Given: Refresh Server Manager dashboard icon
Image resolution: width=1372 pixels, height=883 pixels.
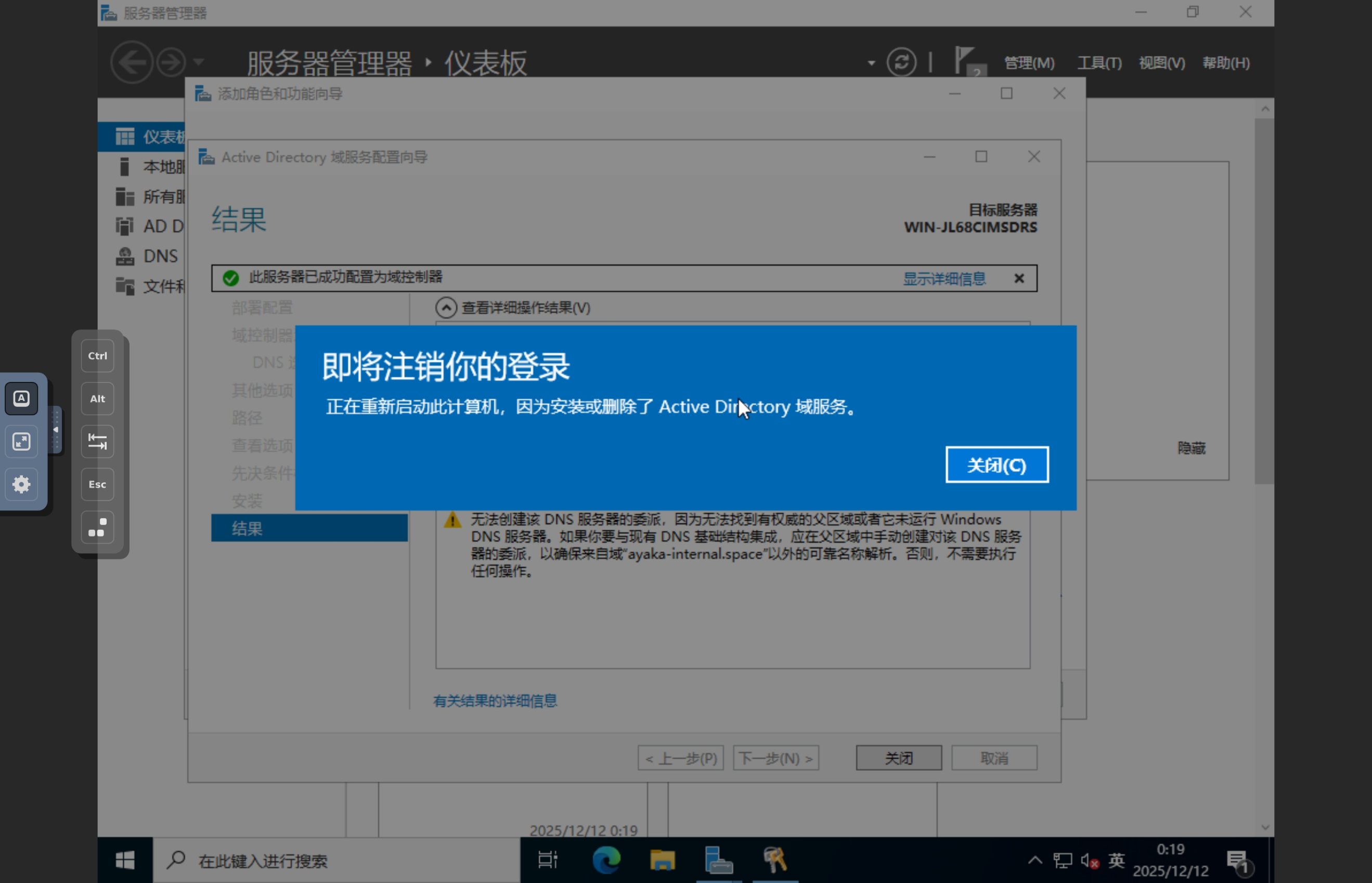Looking at the screenshot, I should pos(901,62).
